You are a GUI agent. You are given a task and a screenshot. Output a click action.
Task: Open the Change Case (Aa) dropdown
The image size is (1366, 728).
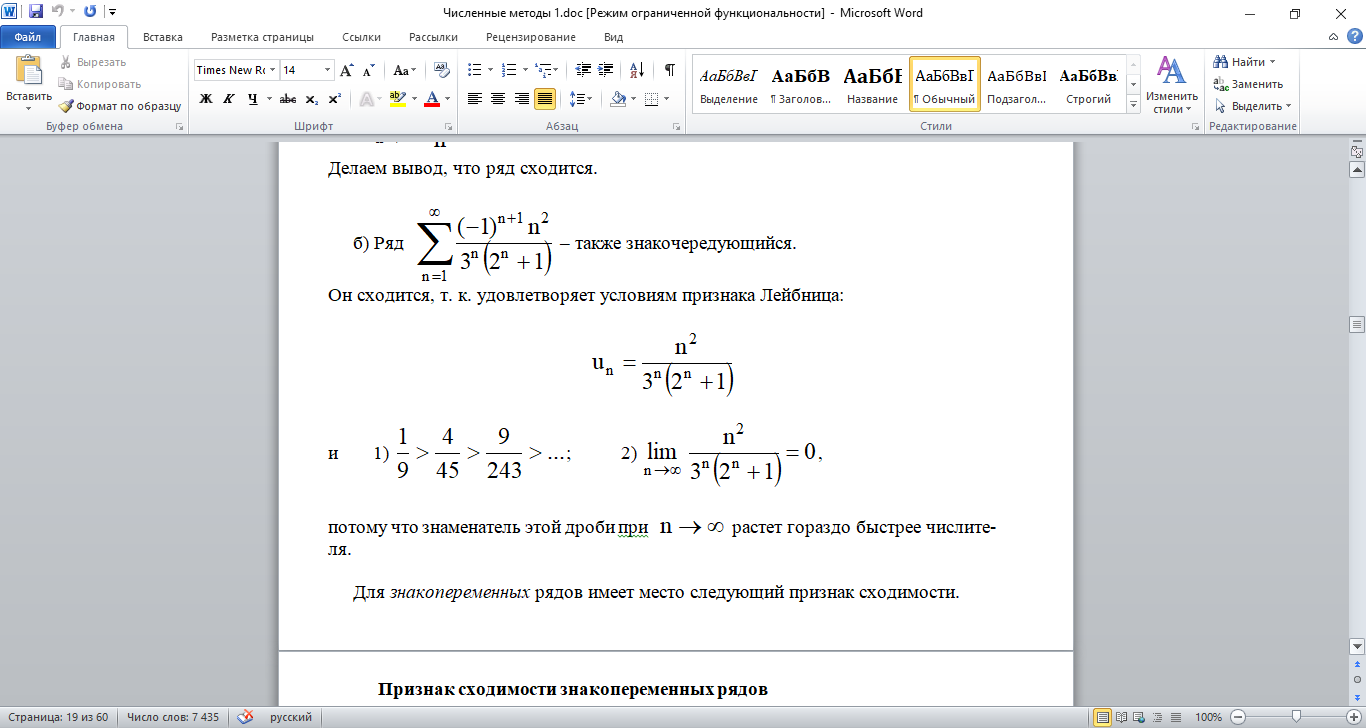click(404, 70)
